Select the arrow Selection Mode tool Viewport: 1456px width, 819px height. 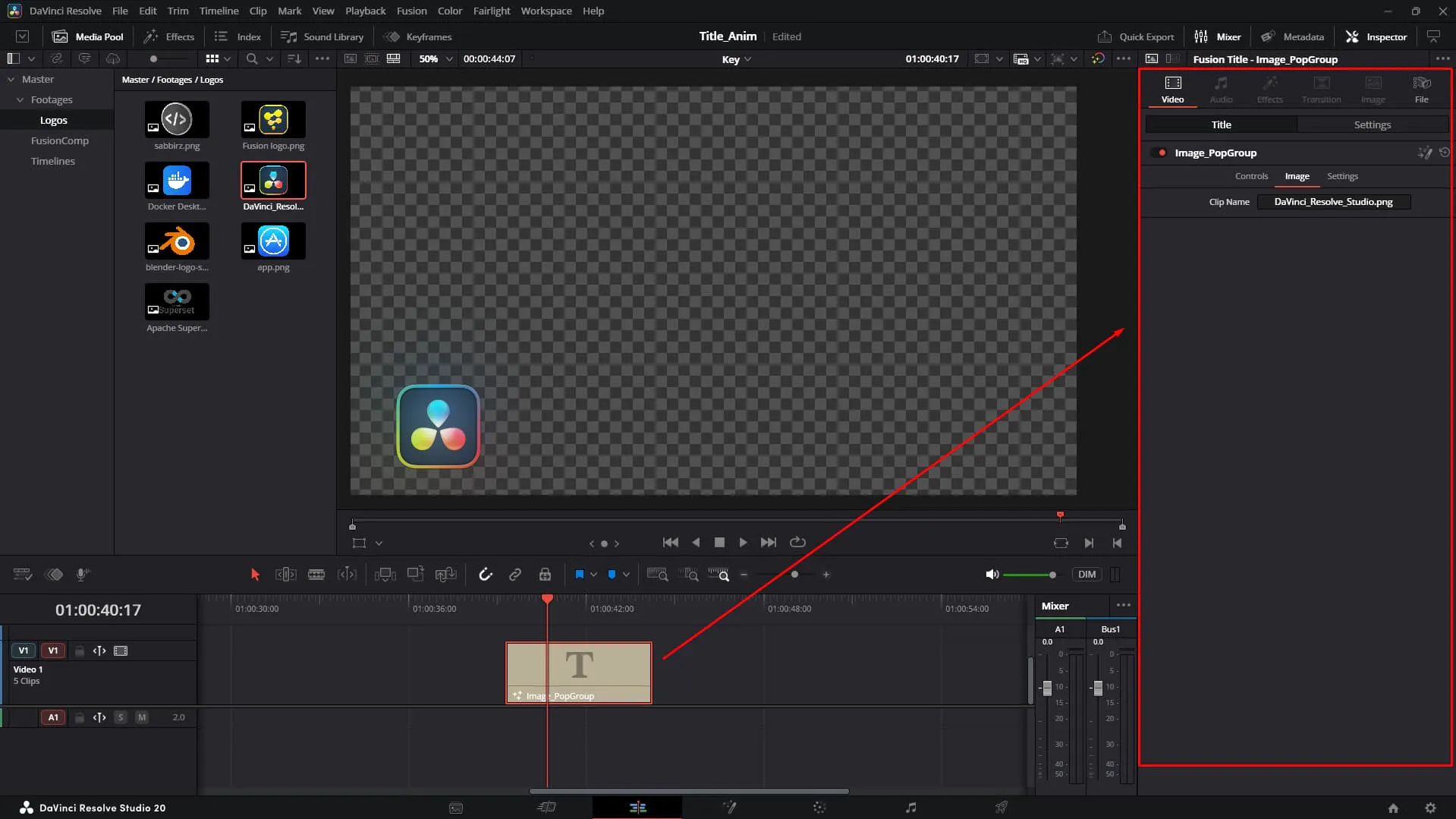click(x=255, y=575)
